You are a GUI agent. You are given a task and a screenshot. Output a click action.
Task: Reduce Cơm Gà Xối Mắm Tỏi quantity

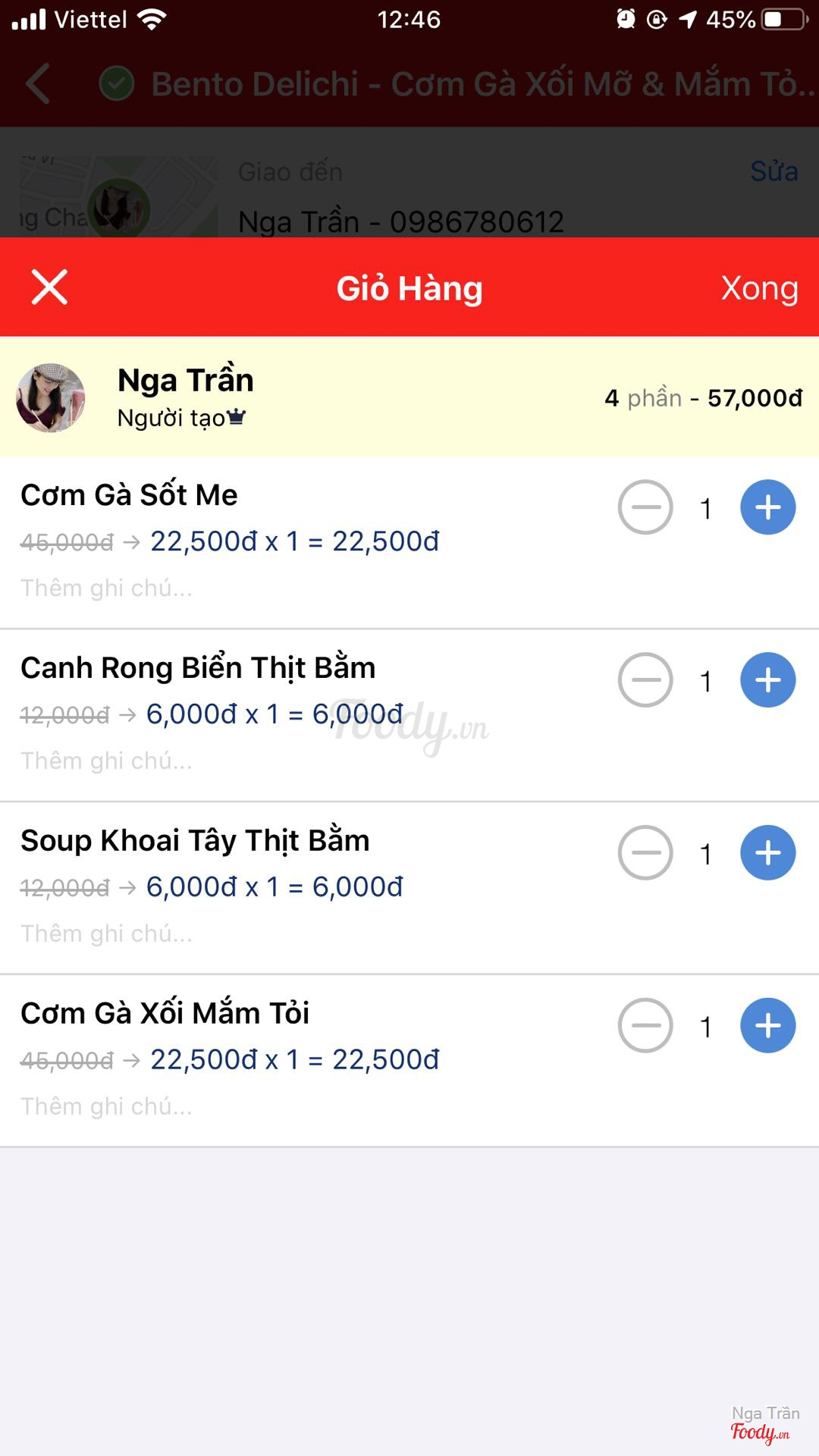coord(645,1026)
